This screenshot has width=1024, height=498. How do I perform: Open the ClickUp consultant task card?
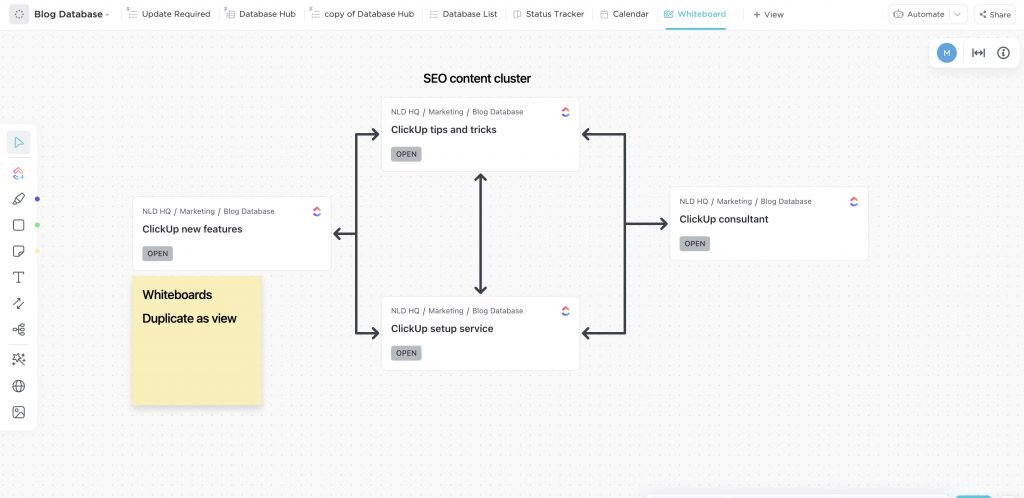[769, 224]
